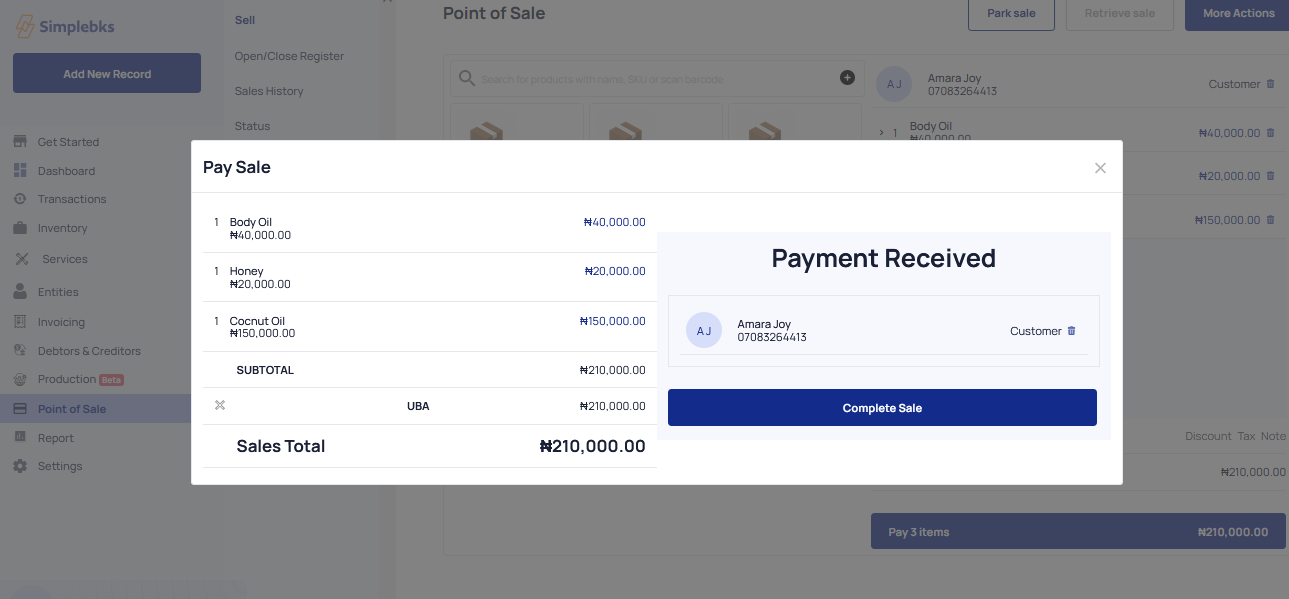1289x599 pixels.
Task: Open Settings gear in the sidebar
Action: [x=20, y=466]
